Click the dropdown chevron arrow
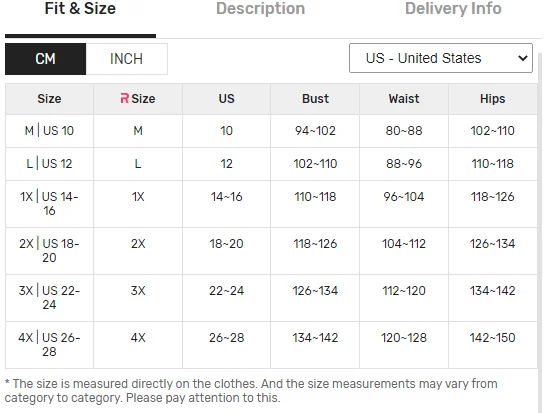 (523, 58)
